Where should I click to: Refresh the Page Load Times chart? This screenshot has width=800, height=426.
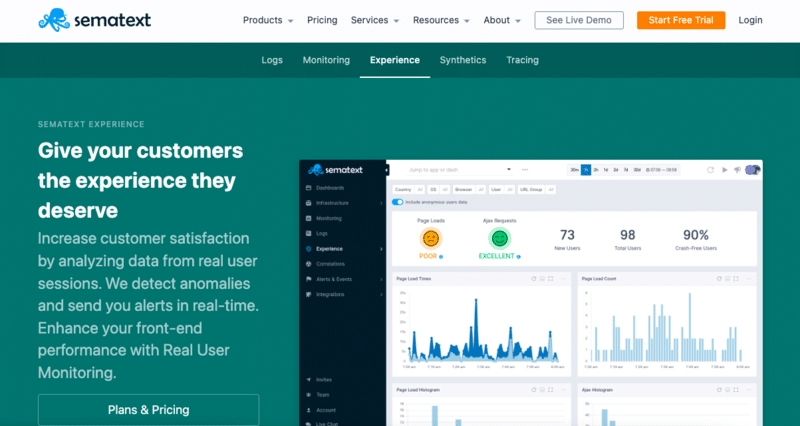534,279
